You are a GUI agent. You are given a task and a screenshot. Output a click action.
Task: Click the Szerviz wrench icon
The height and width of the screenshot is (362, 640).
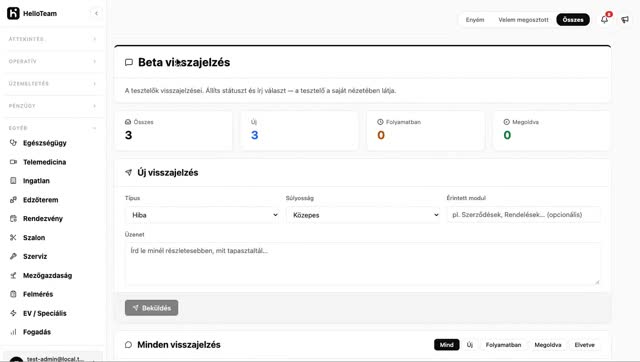point(13,256)
